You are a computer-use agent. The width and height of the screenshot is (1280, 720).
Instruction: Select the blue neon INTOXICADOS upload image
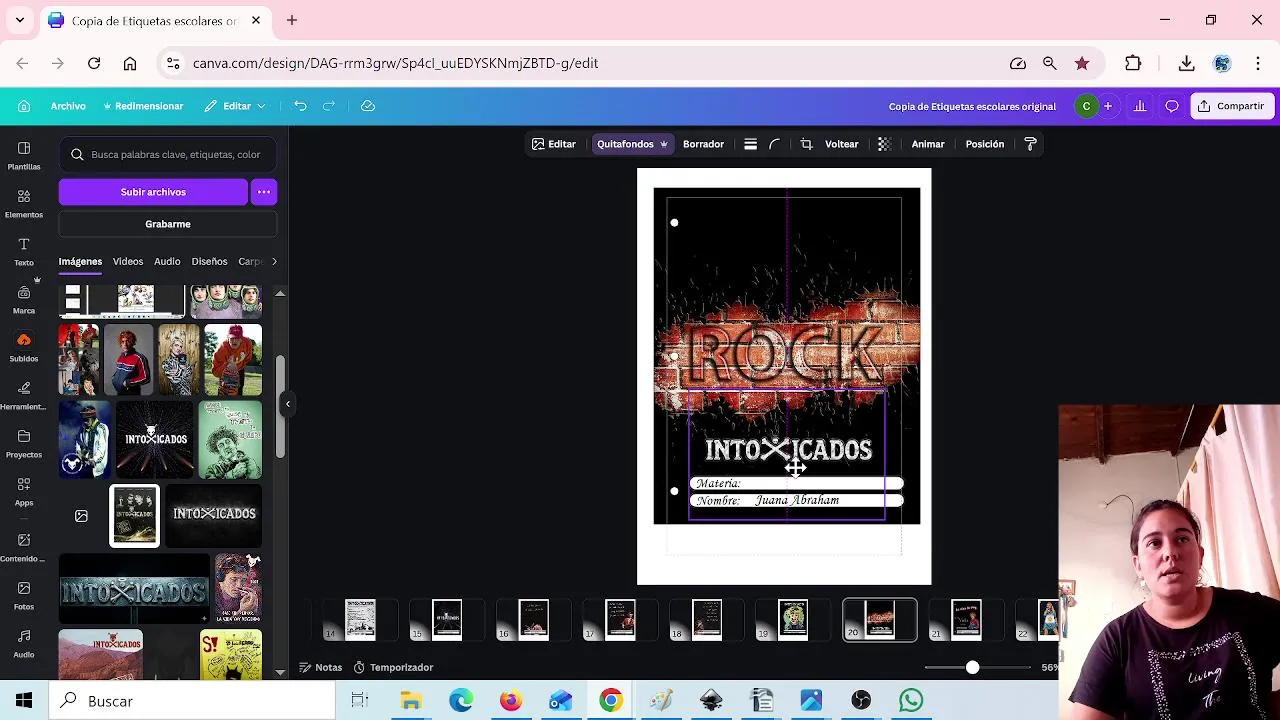(x=134, y=590)
